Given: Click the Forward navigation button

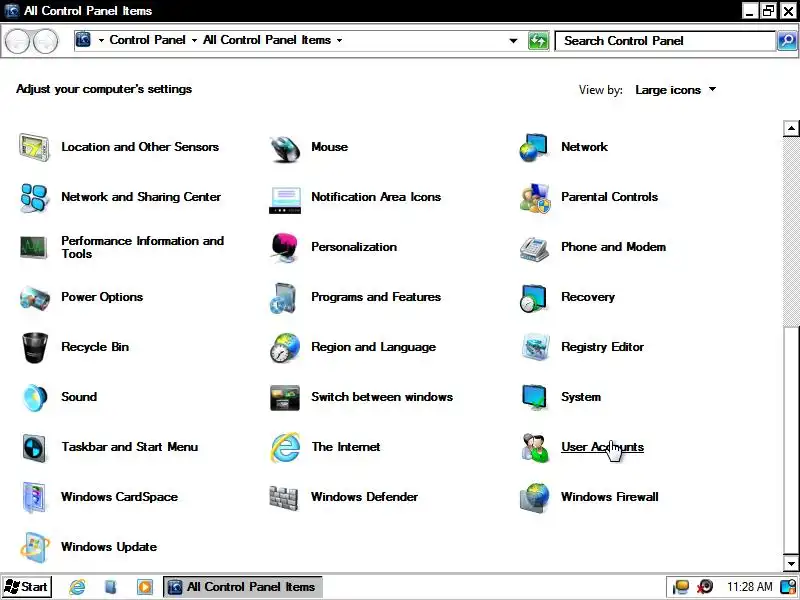Looking at the screenshot, I should (x=45, y=41).
